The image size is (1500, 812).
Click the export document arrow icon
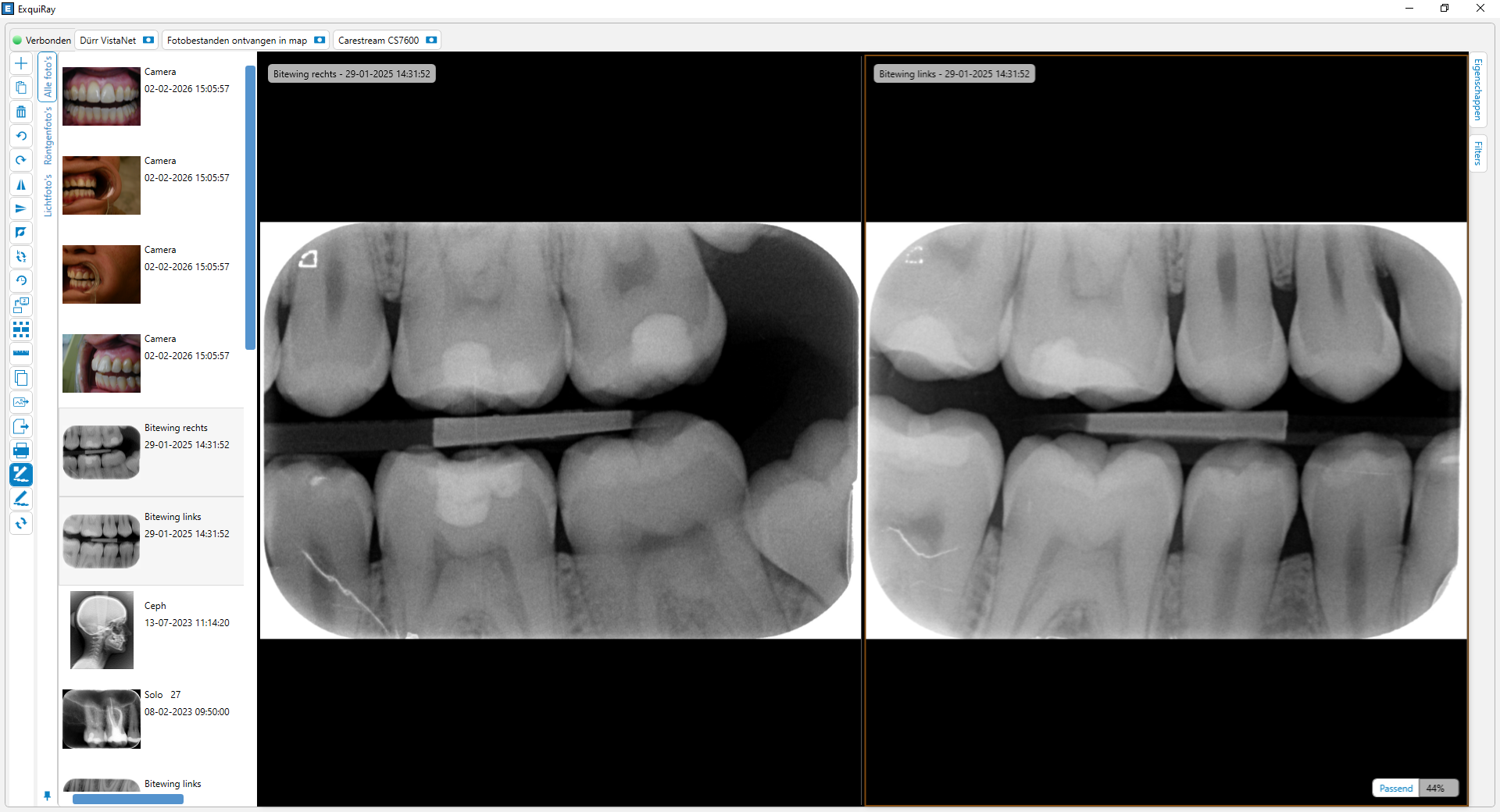click(21, 426)
